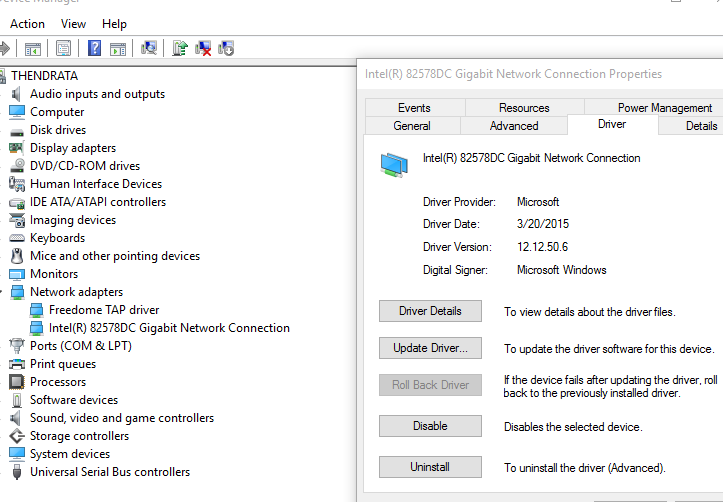Click the System devices icon

(17, 454)
